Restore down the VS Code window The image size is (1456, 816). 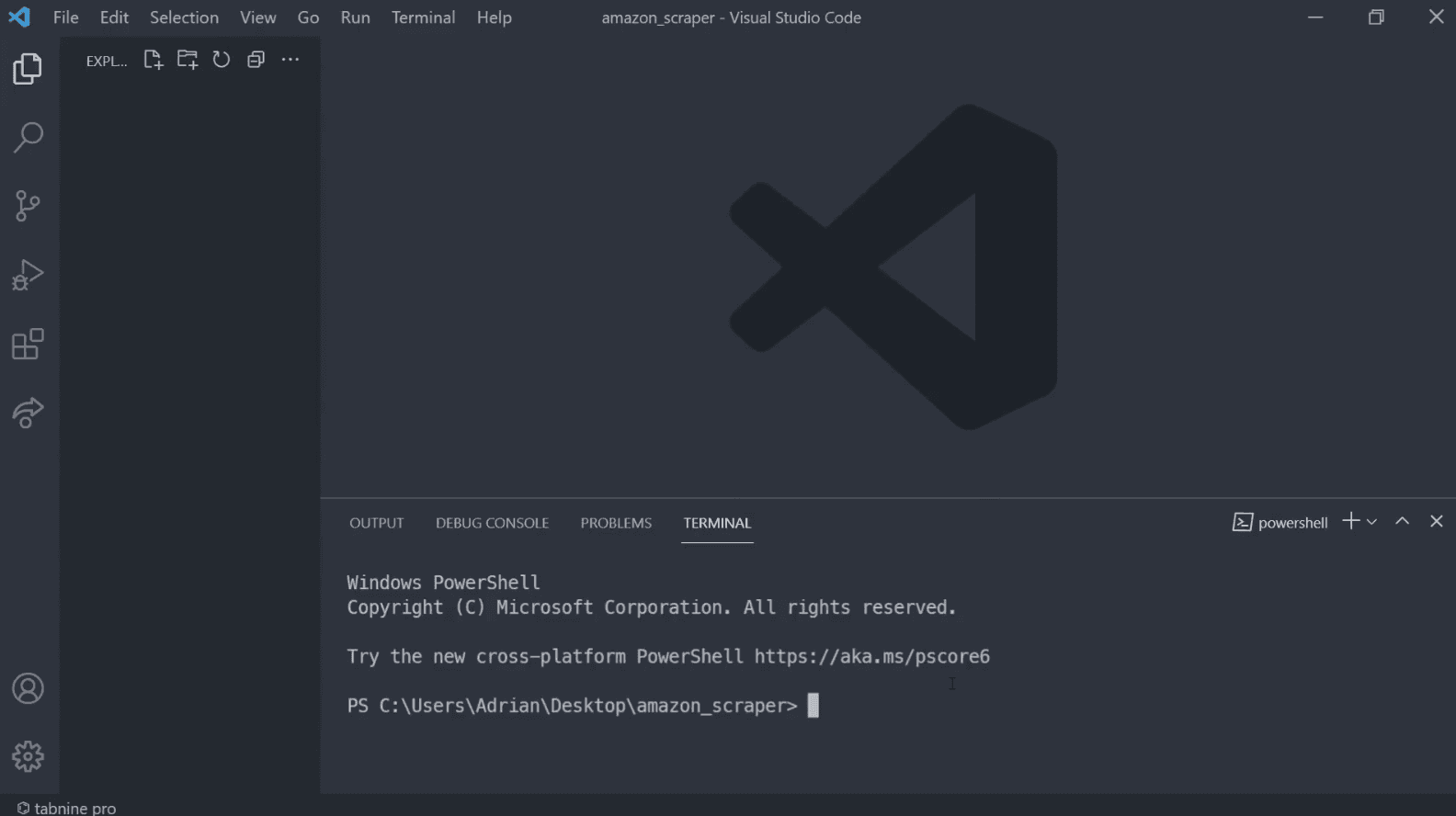[1376, 17]
